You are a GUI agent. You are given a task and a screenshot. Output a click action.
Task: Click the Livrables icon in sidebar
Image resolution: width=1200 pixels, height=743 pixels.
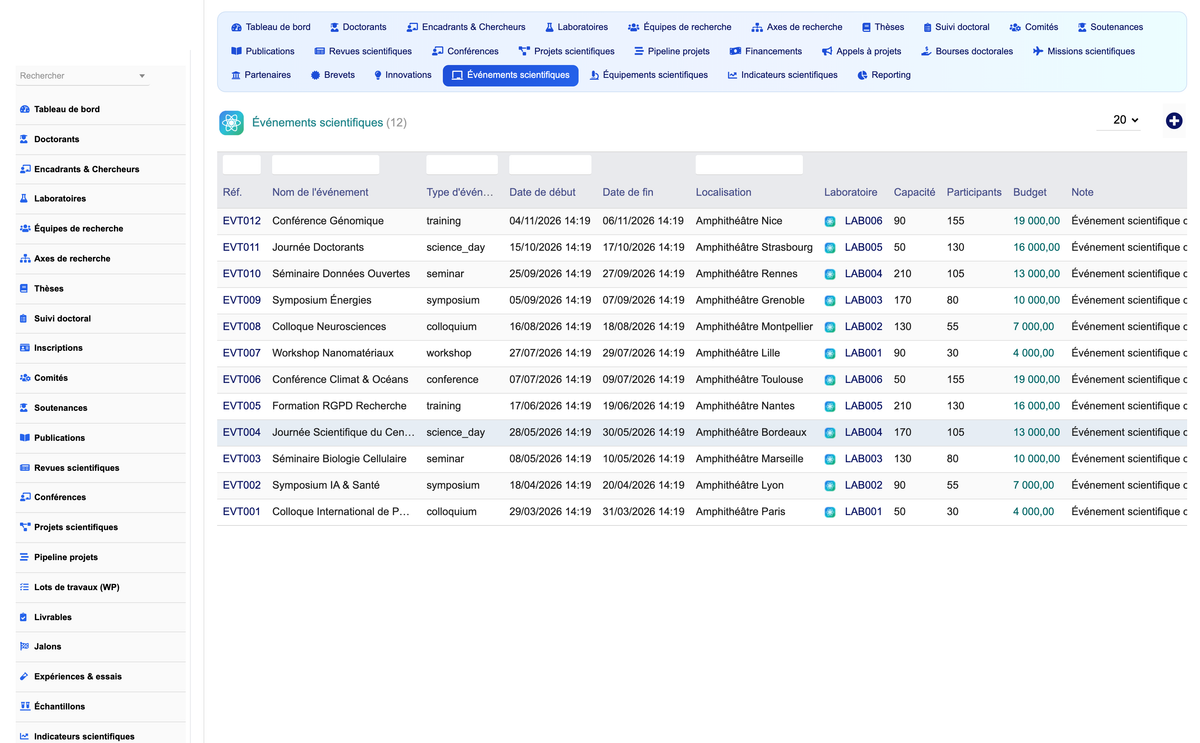pyautogui.click(x=24, y=617)
